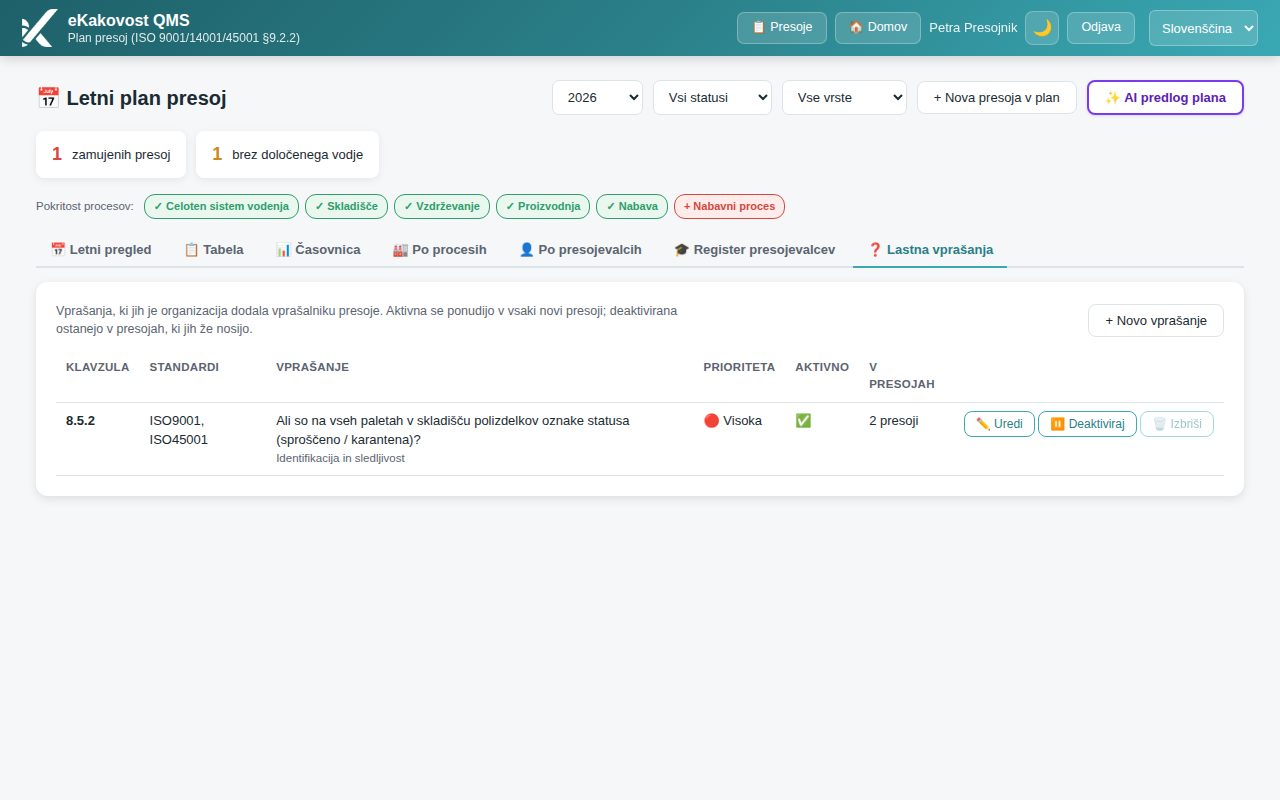The width and height of the screenshot is (1280, 800).
Task: Add a Nova presoja v plan
Action: 996,98
